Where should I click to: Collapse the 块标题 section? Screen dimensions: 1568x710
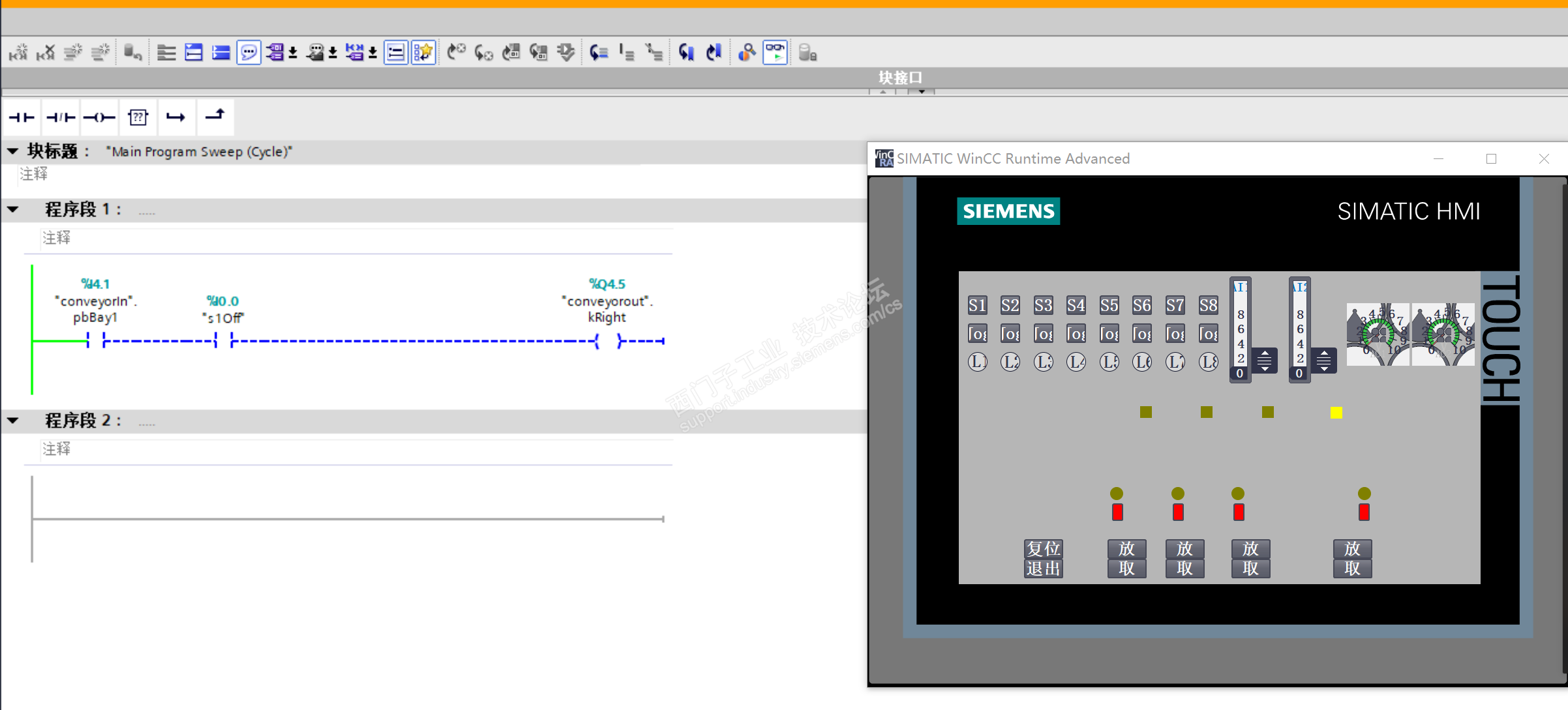[x=13, y=151]
